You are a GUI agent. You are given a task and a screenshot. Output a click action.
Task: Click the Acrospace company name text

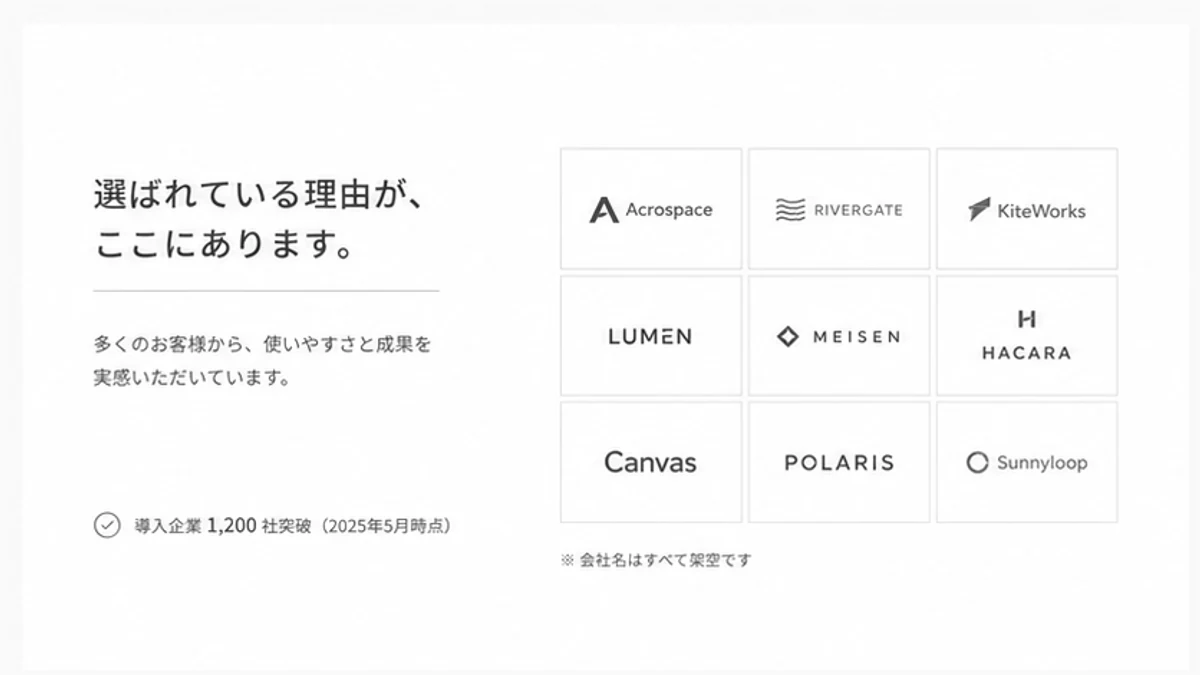[669, 210]
